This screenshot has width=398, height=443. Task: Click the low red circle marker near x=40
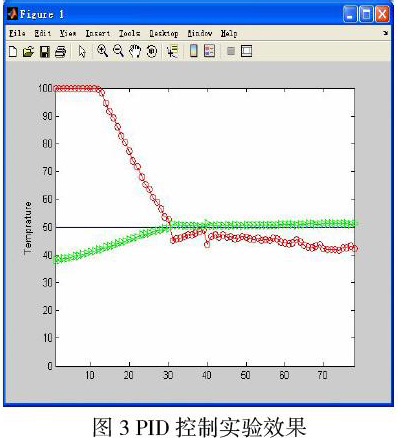tap(207, 245)
